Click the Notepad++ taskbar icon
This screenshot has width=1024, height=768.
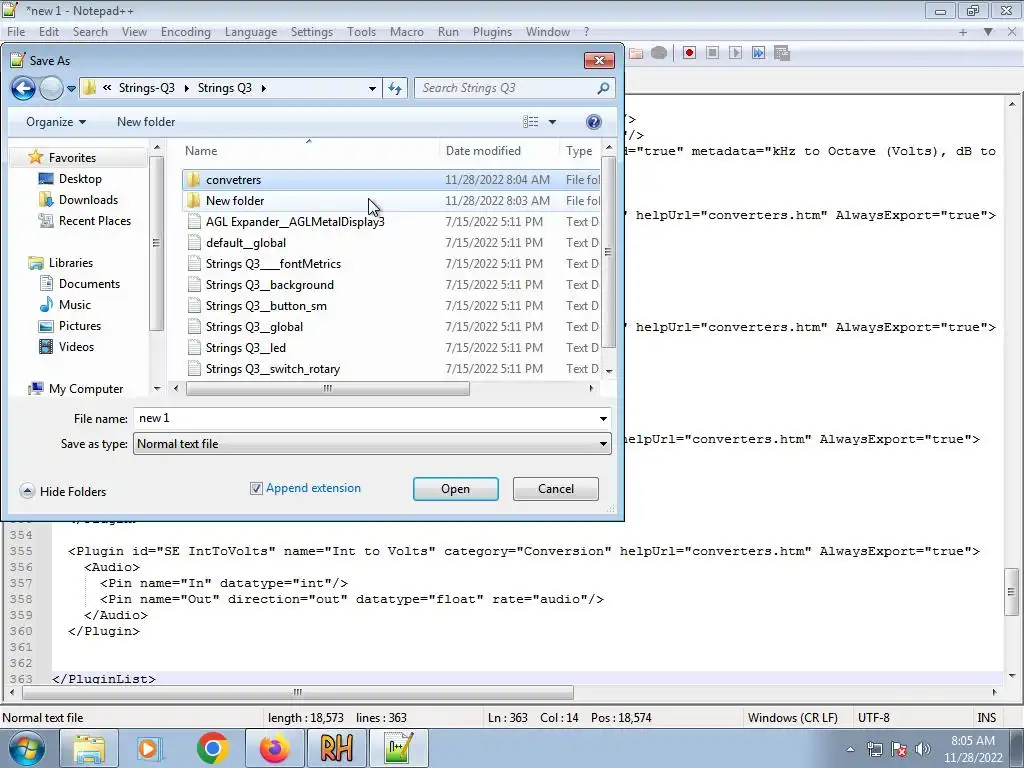pos(398,748)
